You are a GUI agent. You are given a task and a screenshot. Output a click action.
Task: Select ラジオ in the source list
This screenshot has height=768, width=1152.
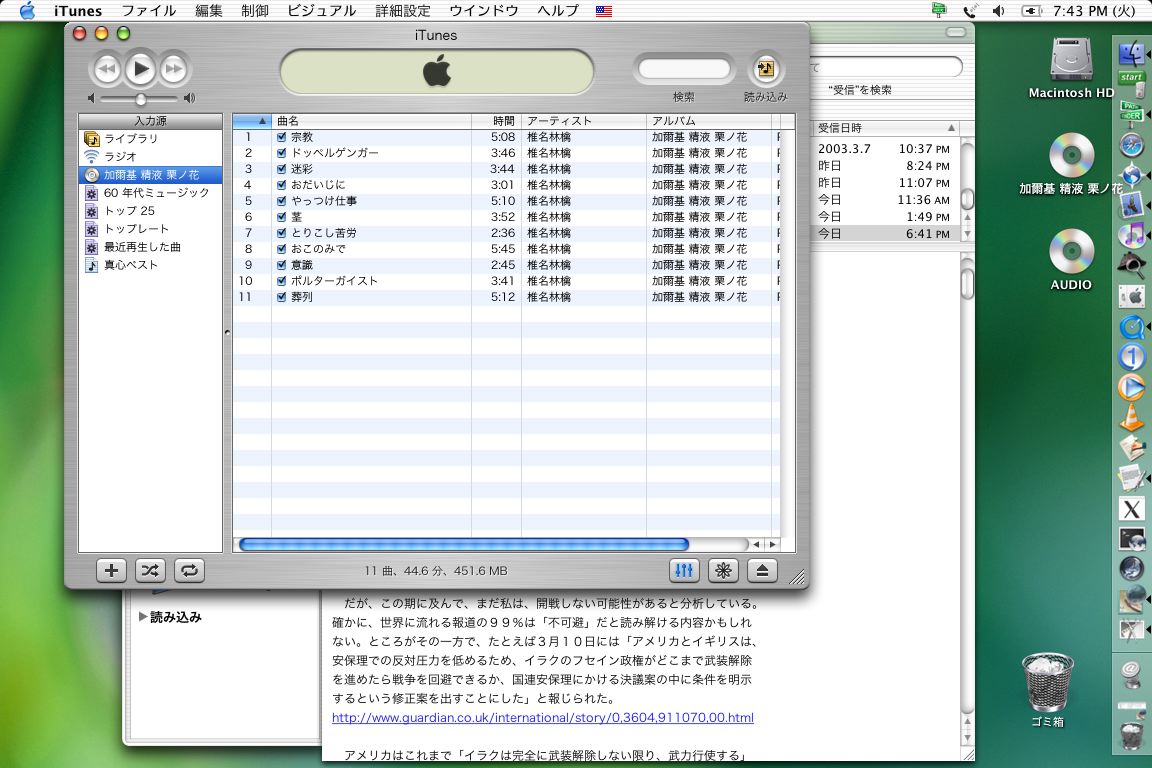tap(150, 157)
